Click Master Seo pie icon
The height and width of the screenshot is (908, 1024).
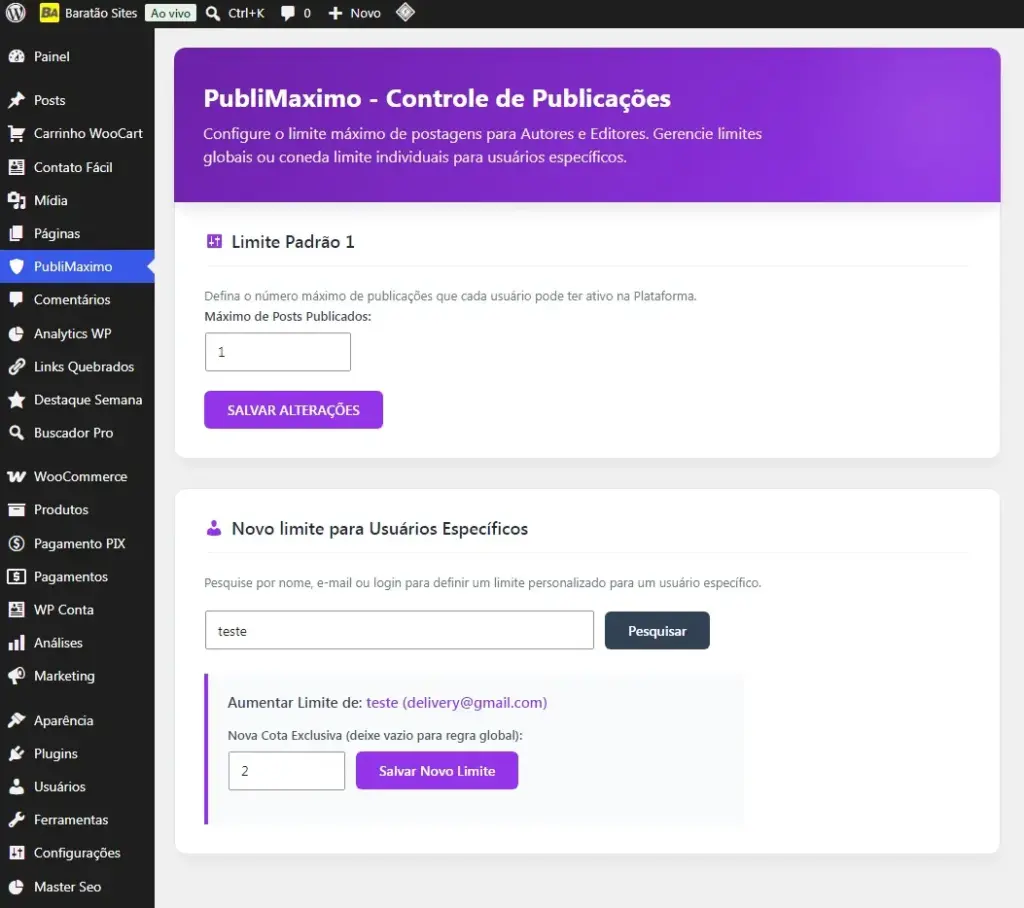point(16,887)
